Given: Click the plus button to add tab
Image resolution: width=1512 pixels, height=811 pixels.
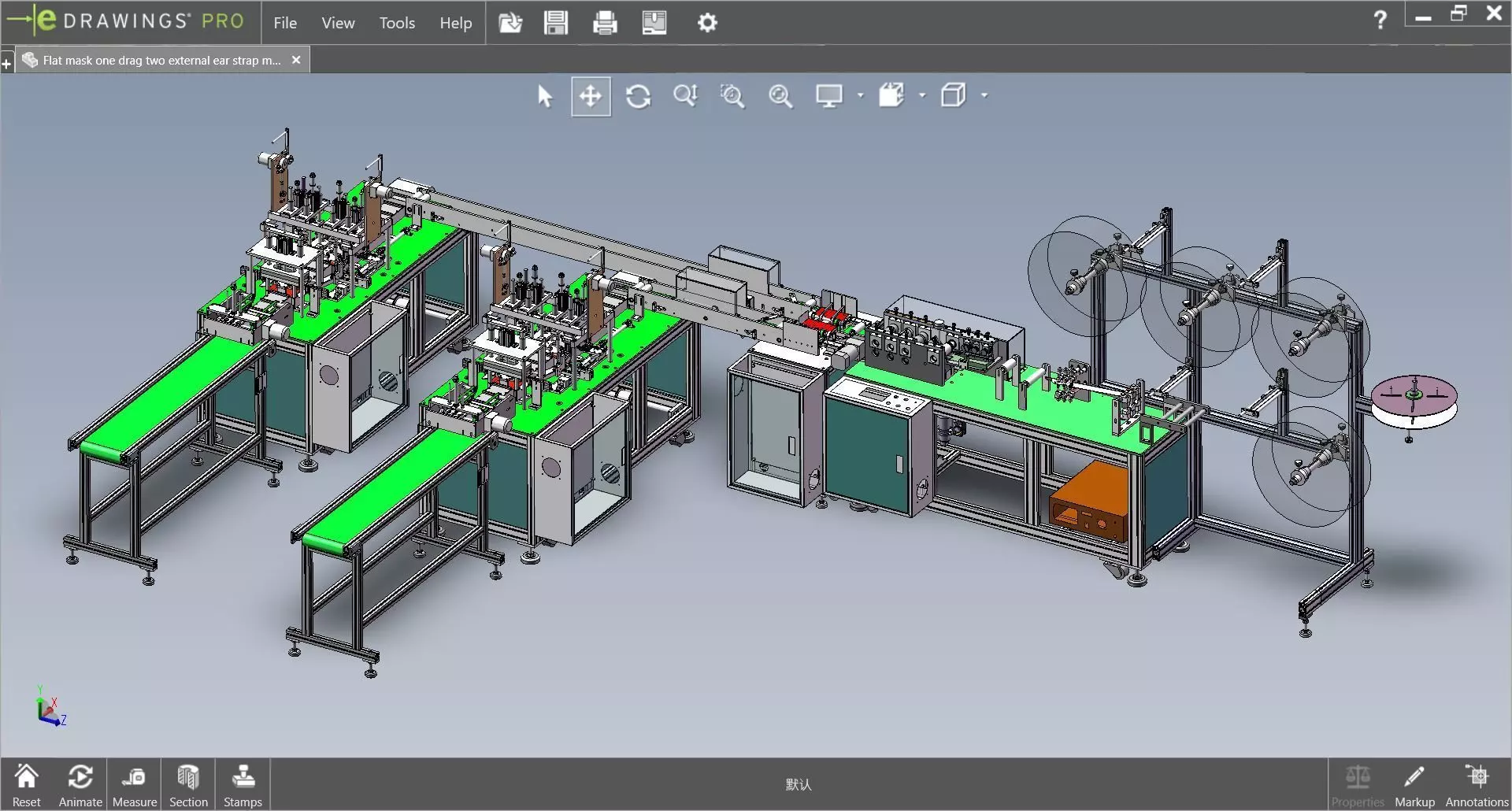Looking at the screenshot, I should (x=6, y=64).
